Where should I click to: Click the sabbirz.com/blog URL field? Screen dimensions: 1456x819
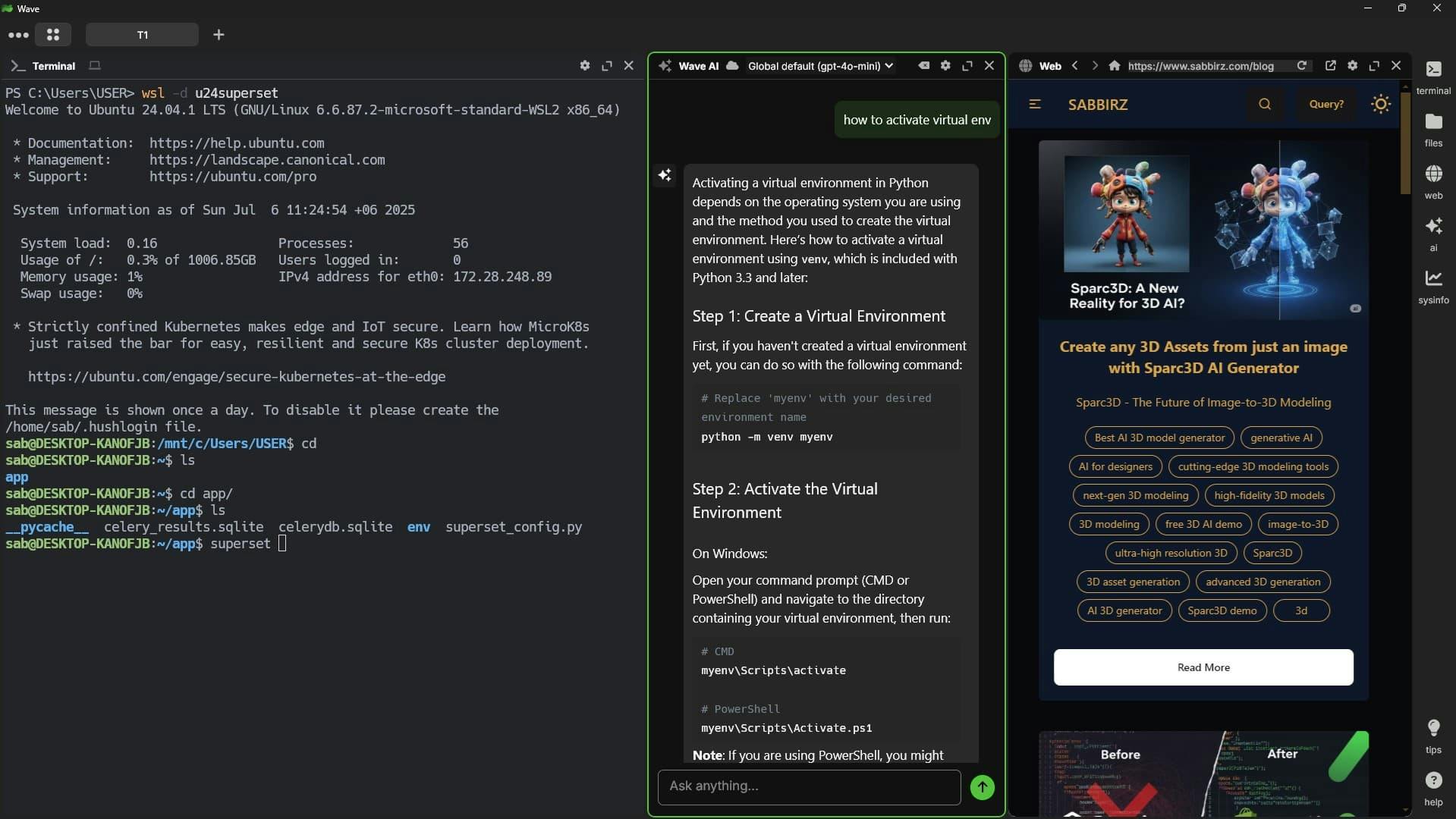pos(1209,66)
